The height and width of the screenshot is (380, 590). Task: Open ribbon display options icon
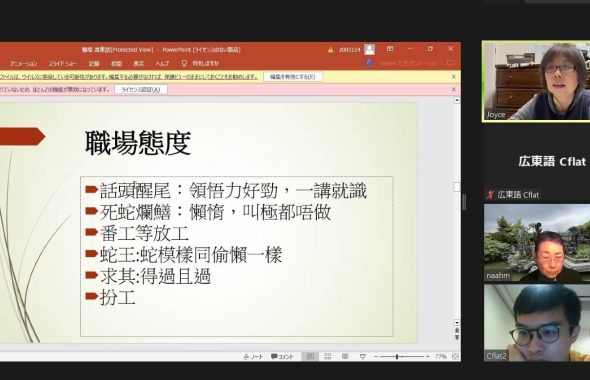390,49
